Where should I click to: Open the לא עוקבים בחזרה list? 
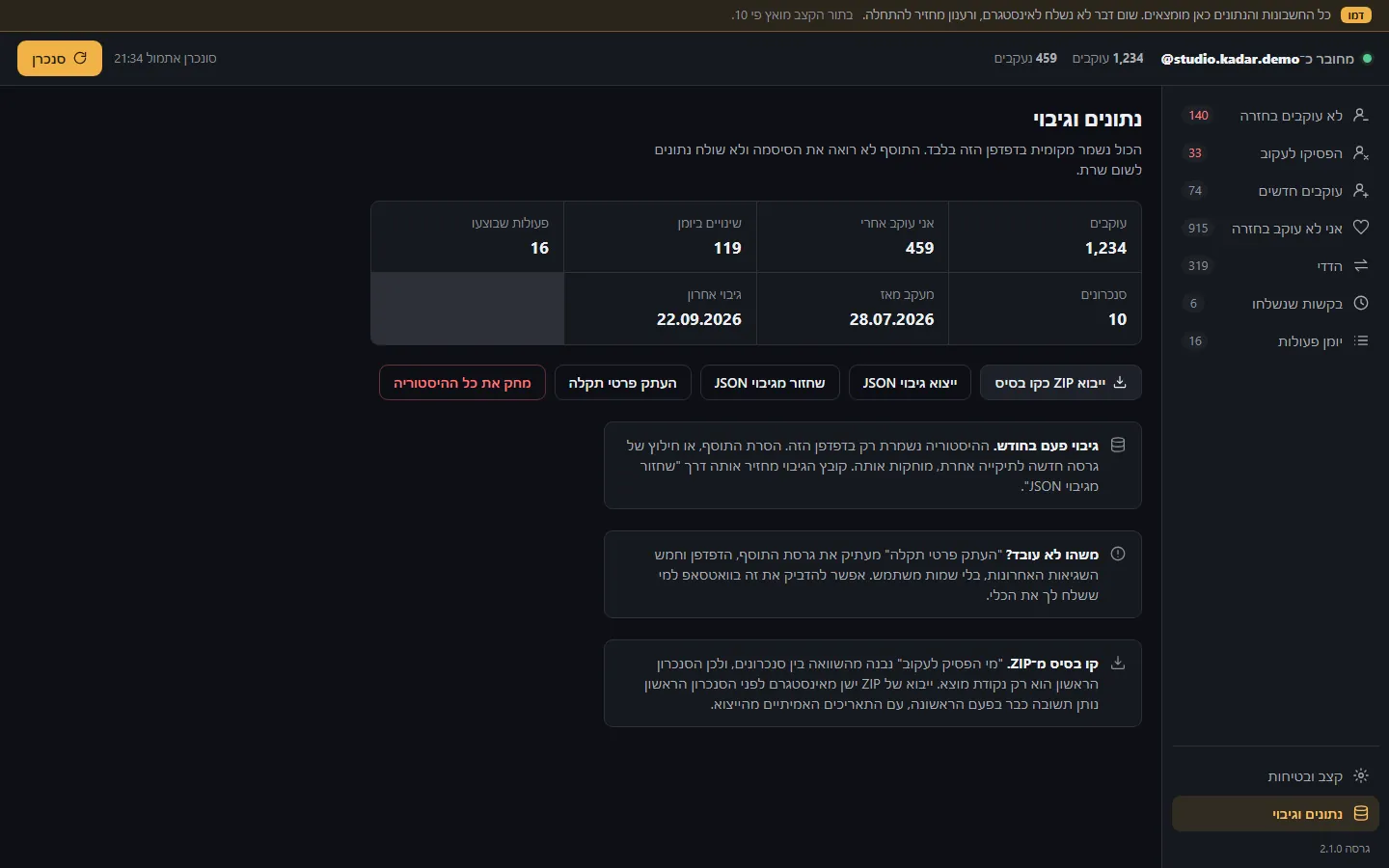[1275, 116]
